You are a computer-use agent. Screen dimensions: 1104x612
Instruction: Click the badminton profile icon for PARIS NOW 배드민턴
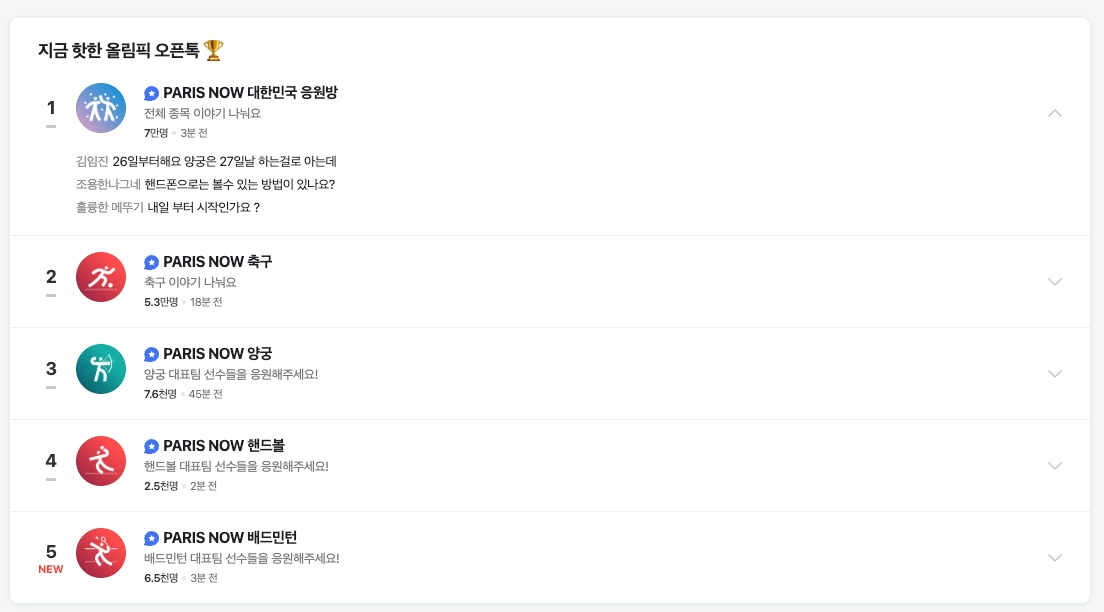coord(101,553)
